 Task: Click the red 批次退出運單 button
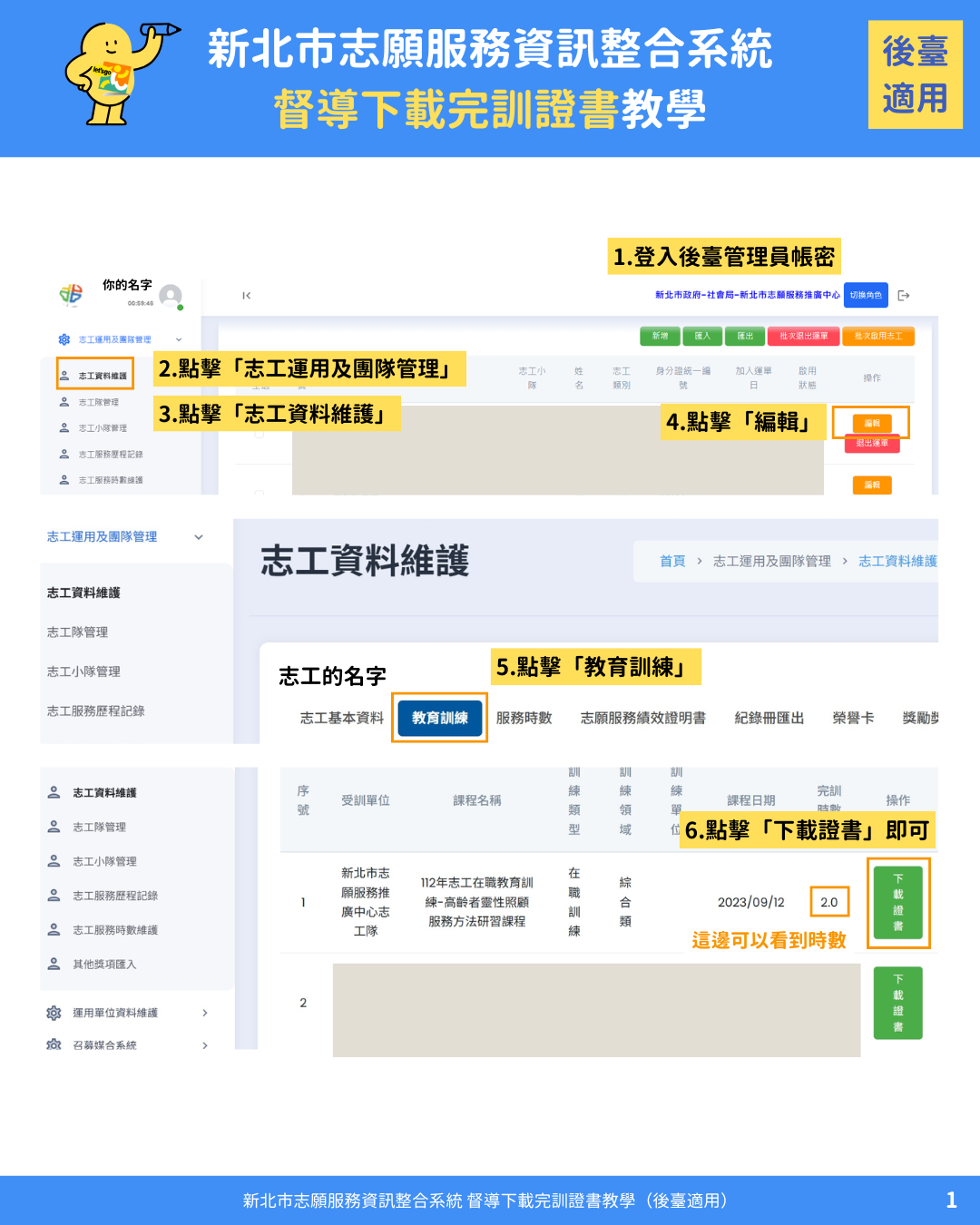click(x=804, y=336)
